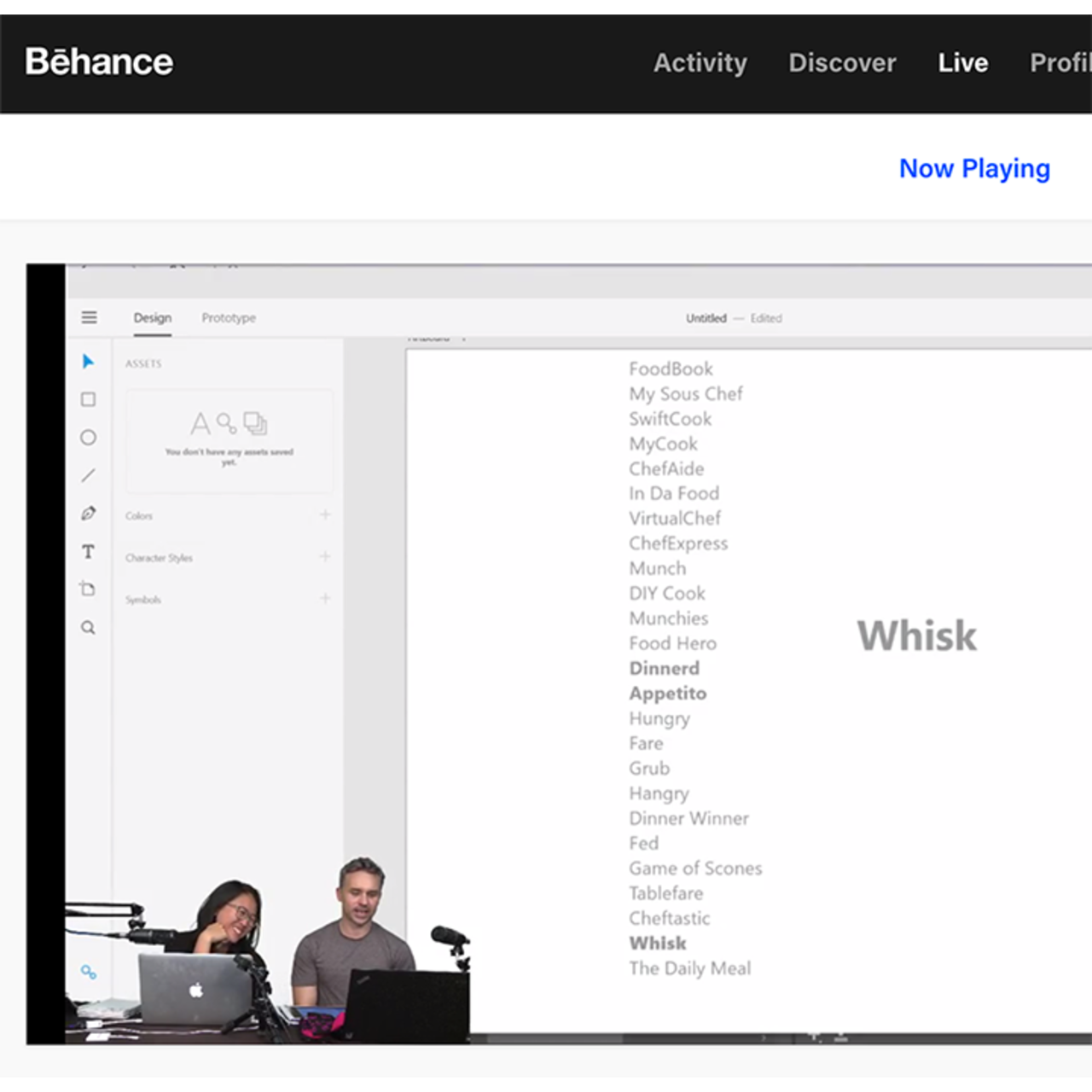Viewport: 1092px width, 1092px height.
Task: Activate the Zoom magnifier tool
Action: (88, 628)
